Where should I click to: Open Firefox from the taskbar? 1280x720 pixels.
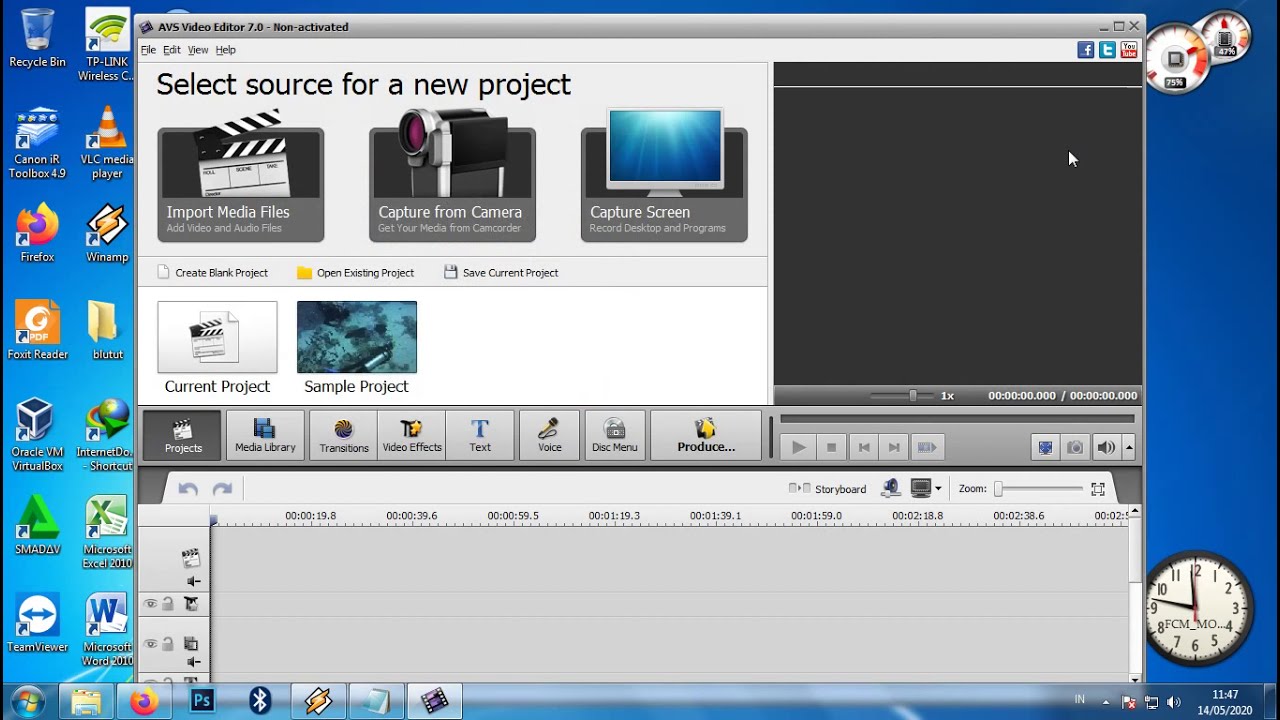click(x=144, y=702)
